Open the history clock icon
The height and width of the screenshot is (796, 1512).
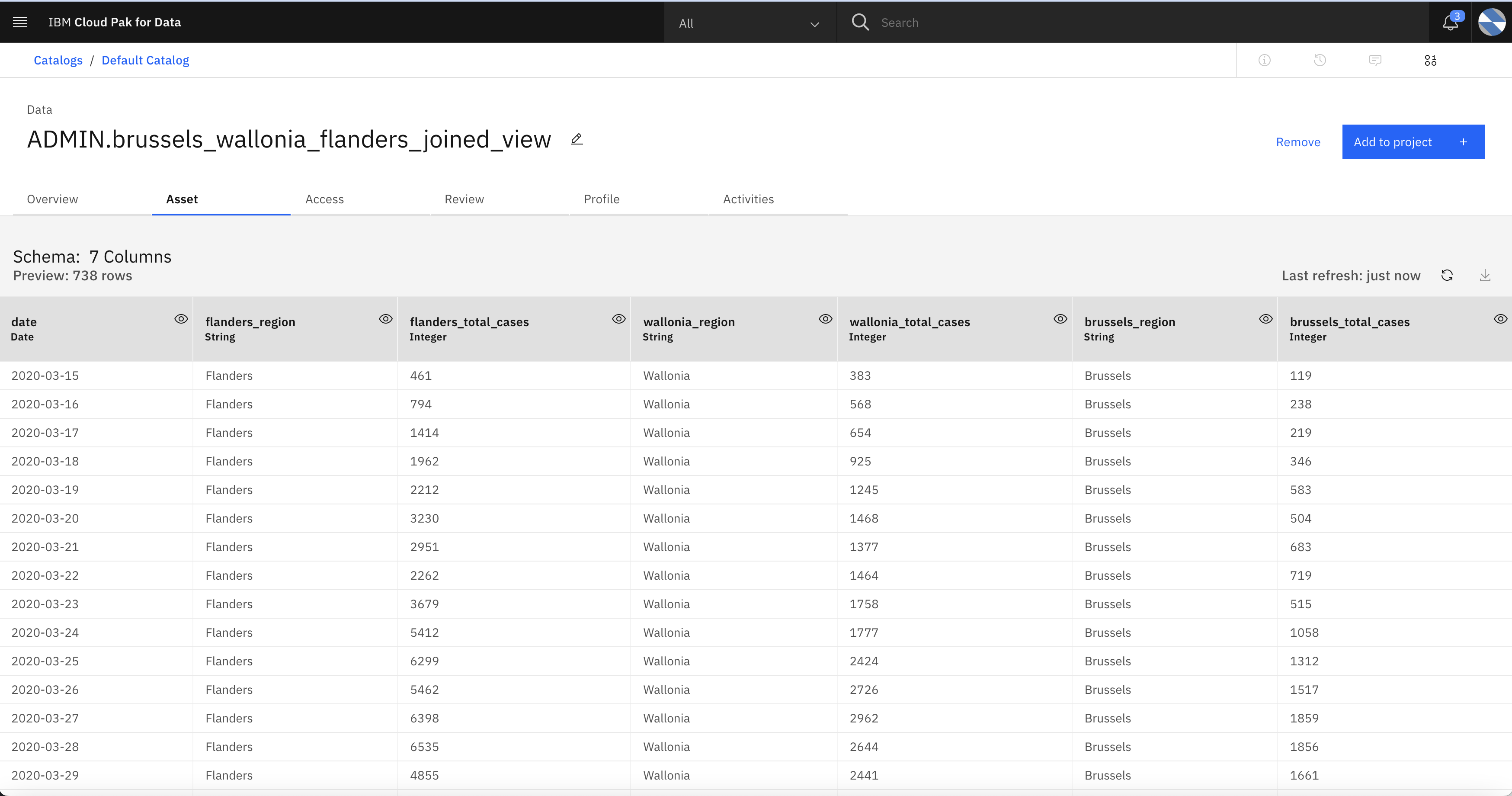click(x=1320, y=60)
